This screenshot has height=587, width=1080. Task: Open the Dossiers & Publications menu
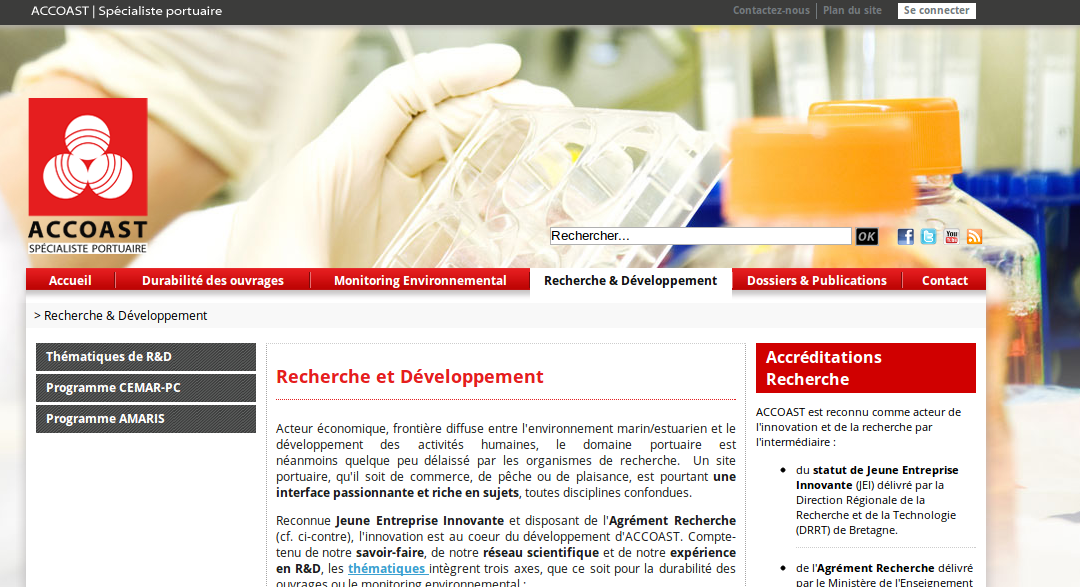pos(817,280)
